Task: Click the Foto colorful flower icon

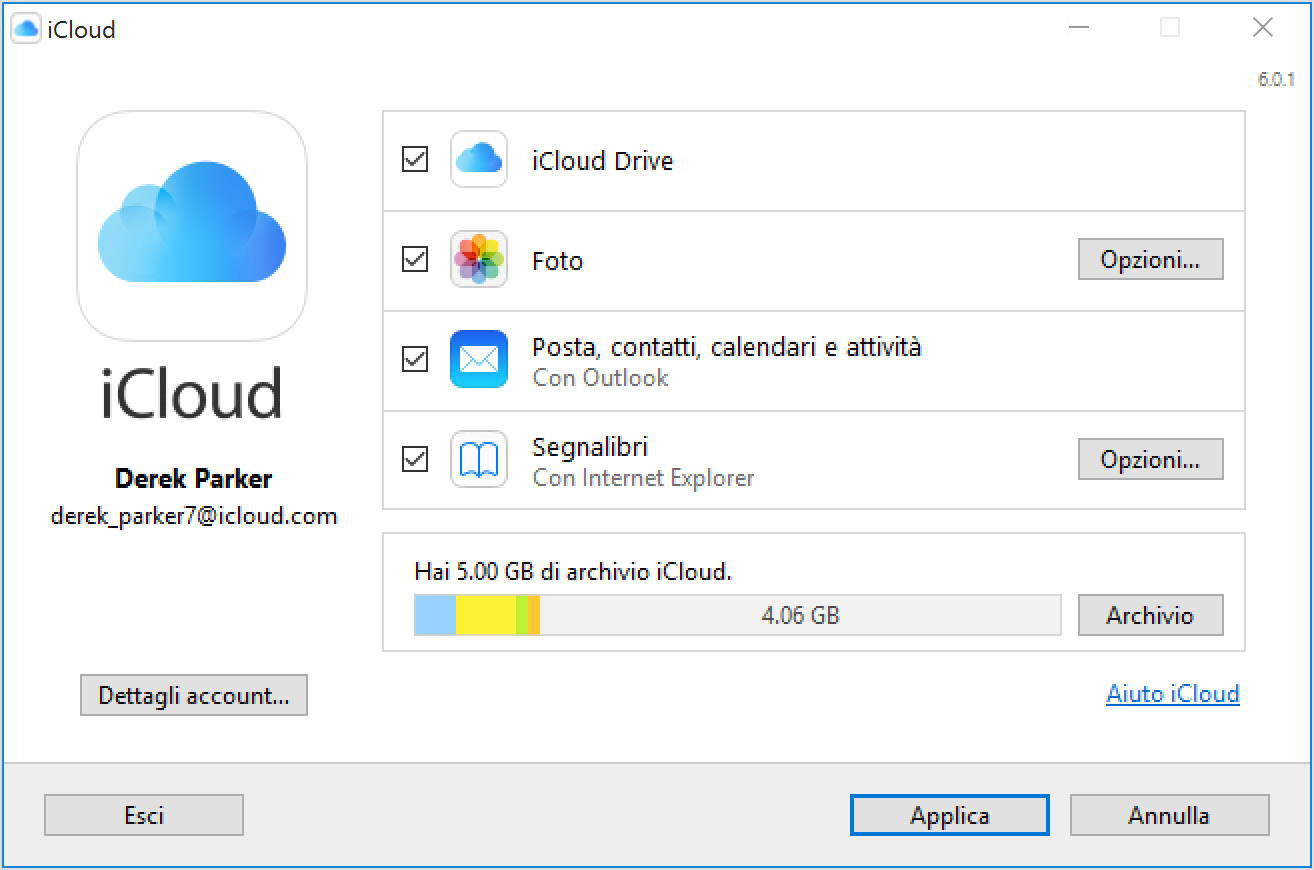Action: click(479, 260)
